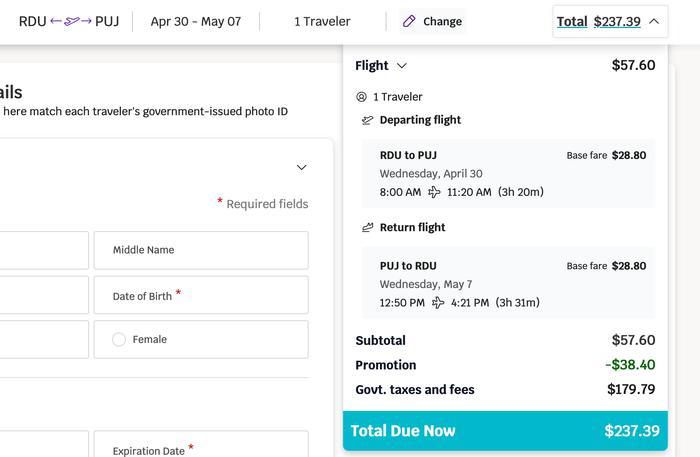Click the Total $237.39 link

598,21
